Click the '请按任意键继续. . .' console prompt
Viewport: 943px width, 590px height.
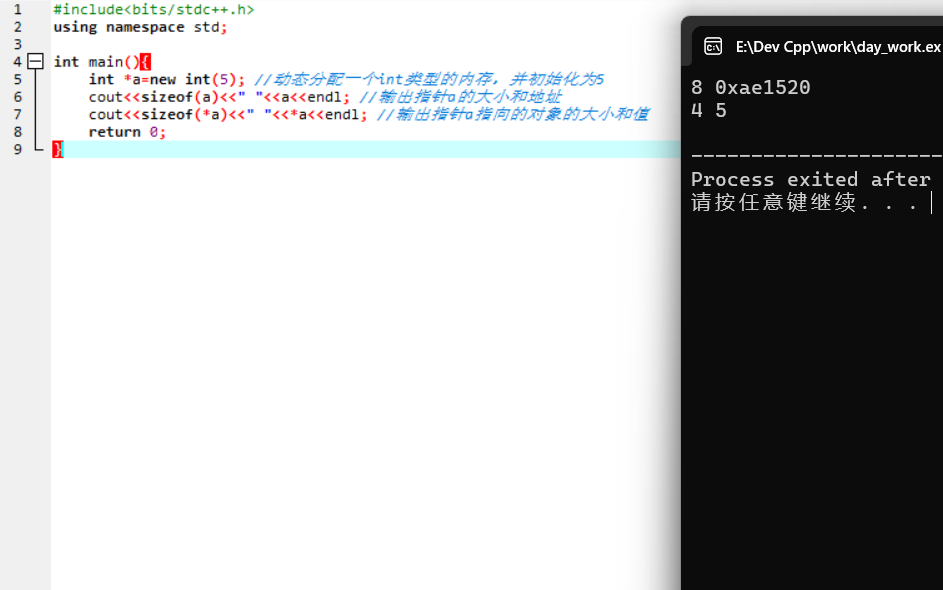coord(804,202)
